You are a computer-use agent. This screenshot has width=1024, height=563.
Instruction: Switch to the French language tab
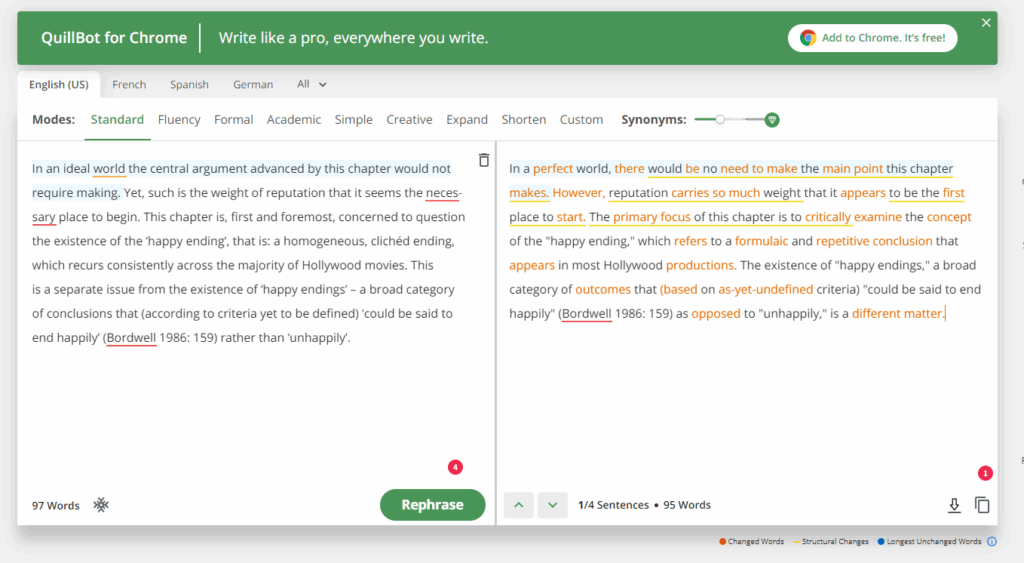click(x=129, y=85)
